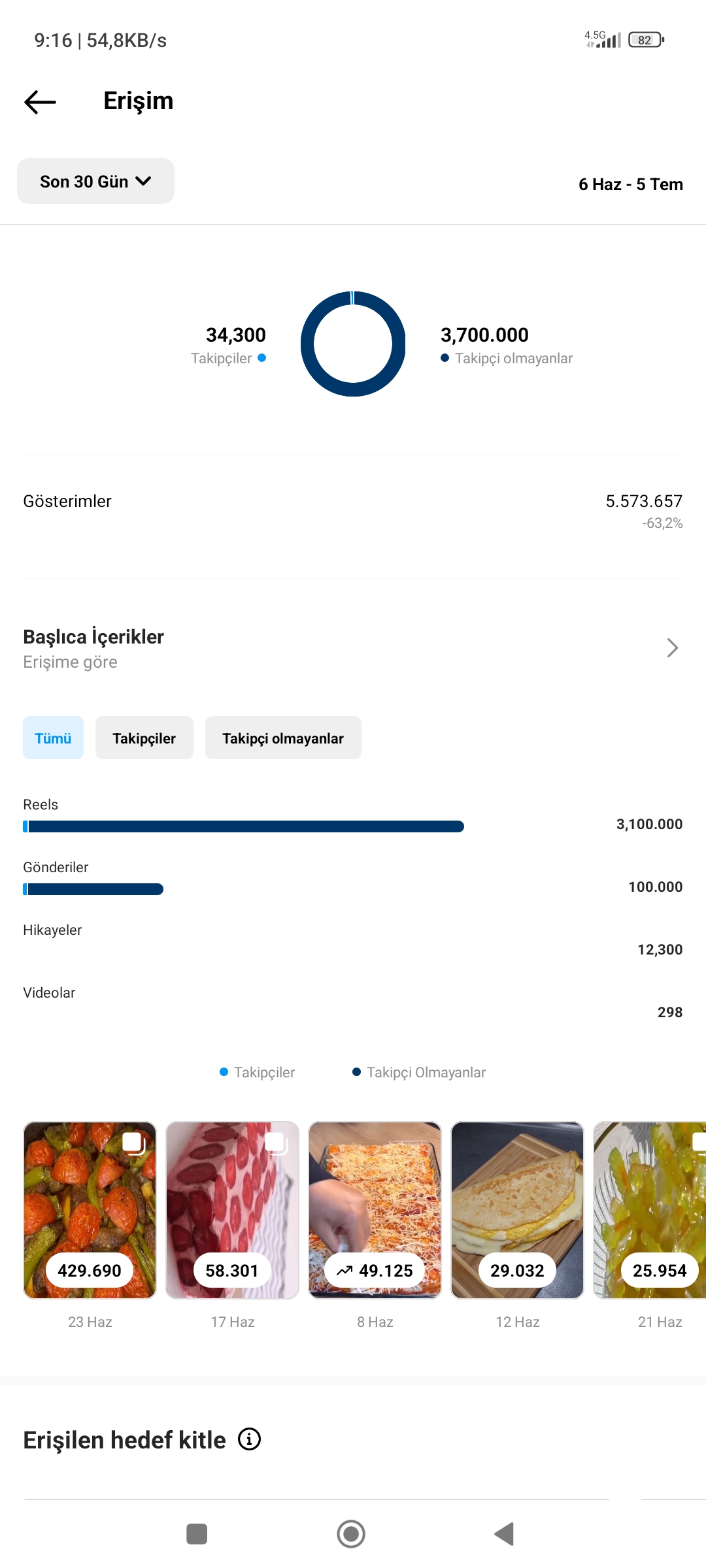
Task: Open the Son 30 Gün period dropdown
Action: point(95,181)
